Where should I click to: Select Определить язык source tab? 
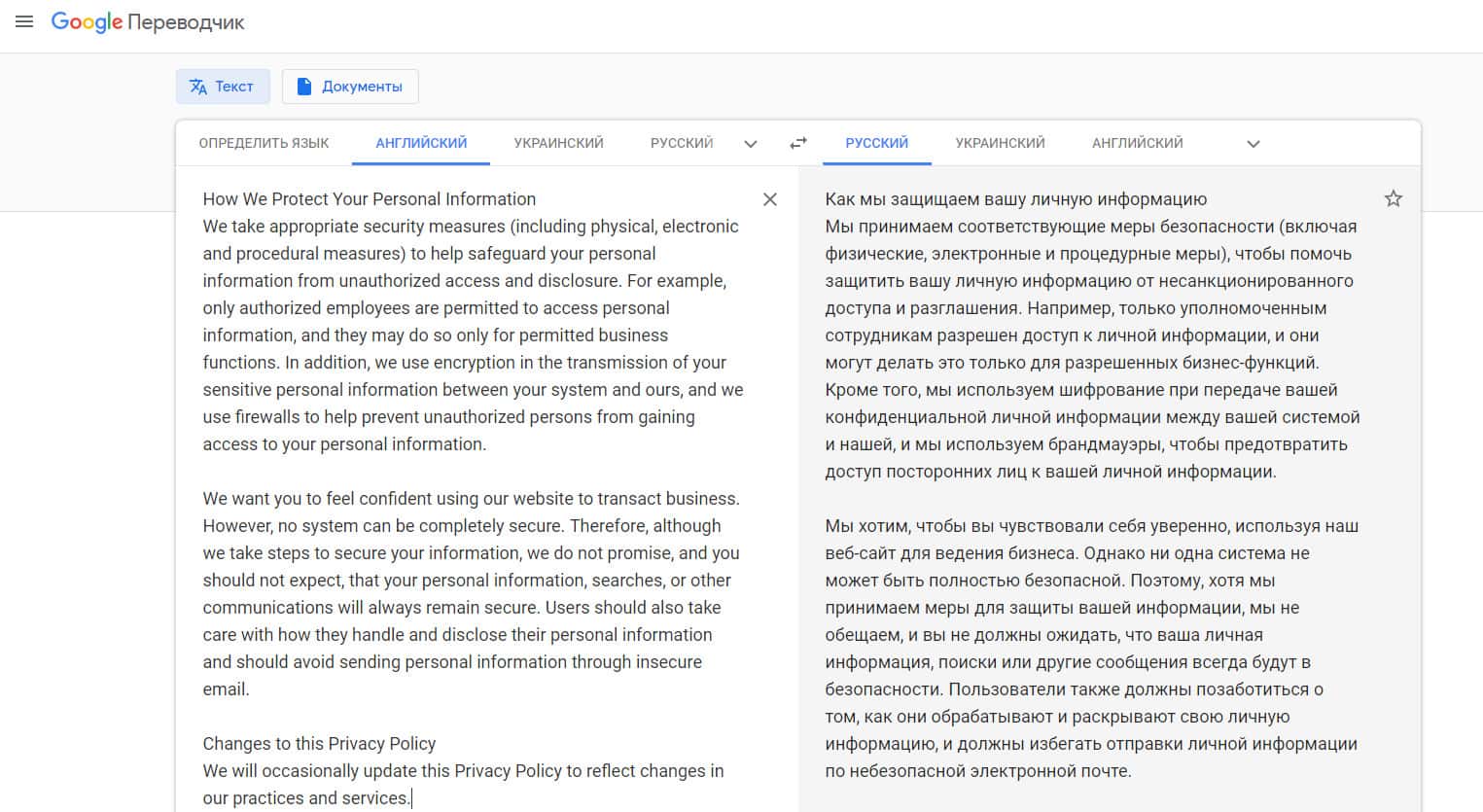[x=264, y=143]
